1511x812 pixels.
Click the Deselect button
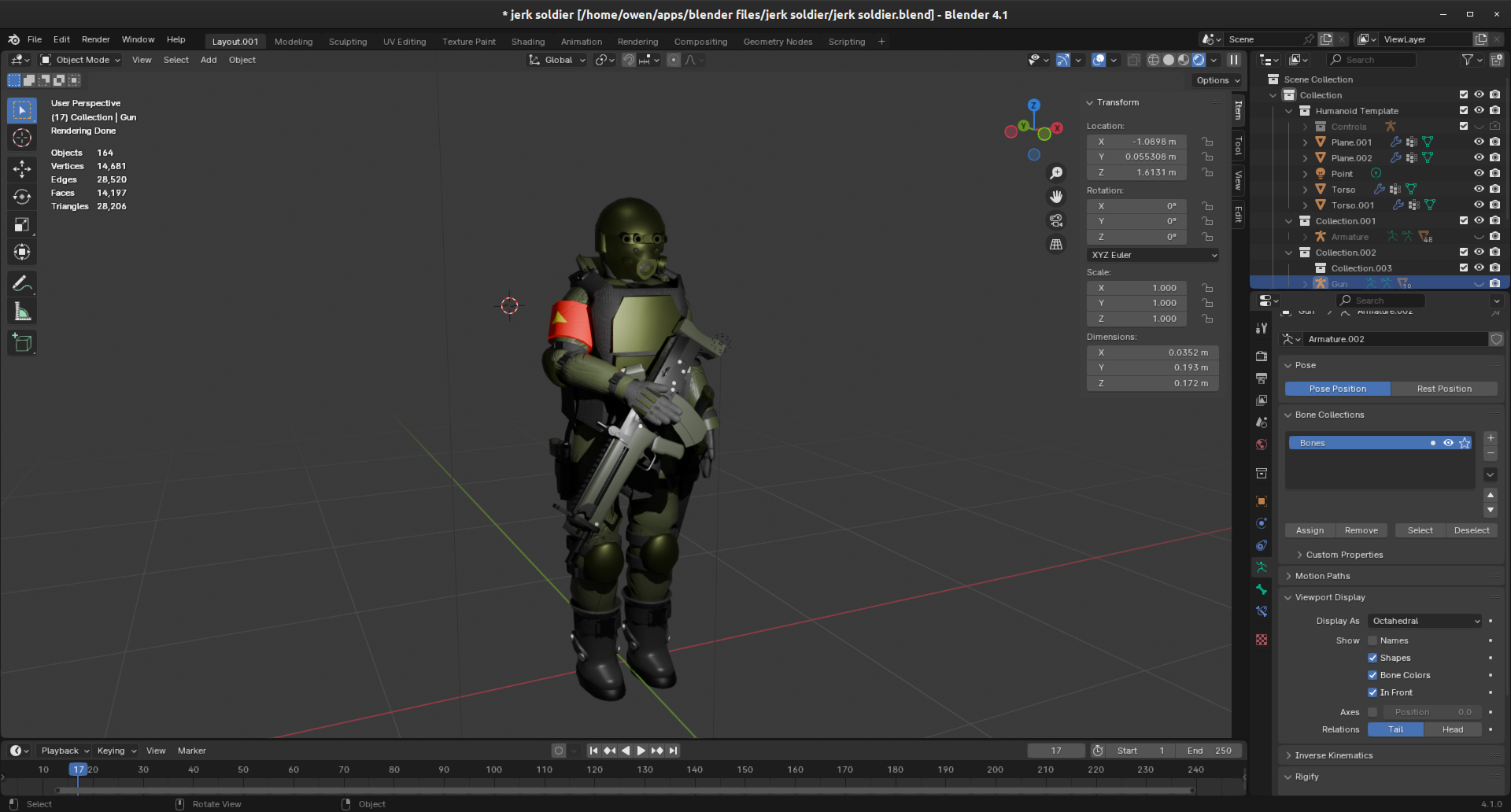1472,530
